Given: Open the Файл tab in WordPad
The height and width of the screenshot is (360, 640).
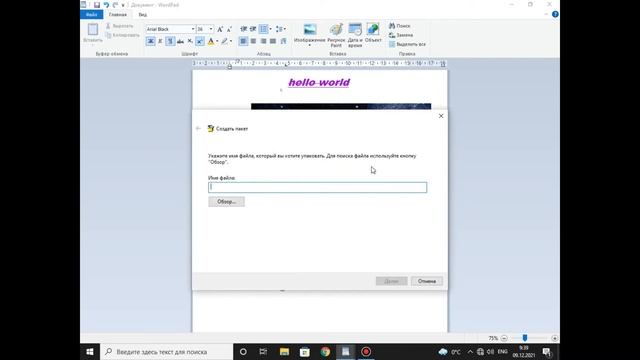Looking at the screenshot, I should coord(91,15).
